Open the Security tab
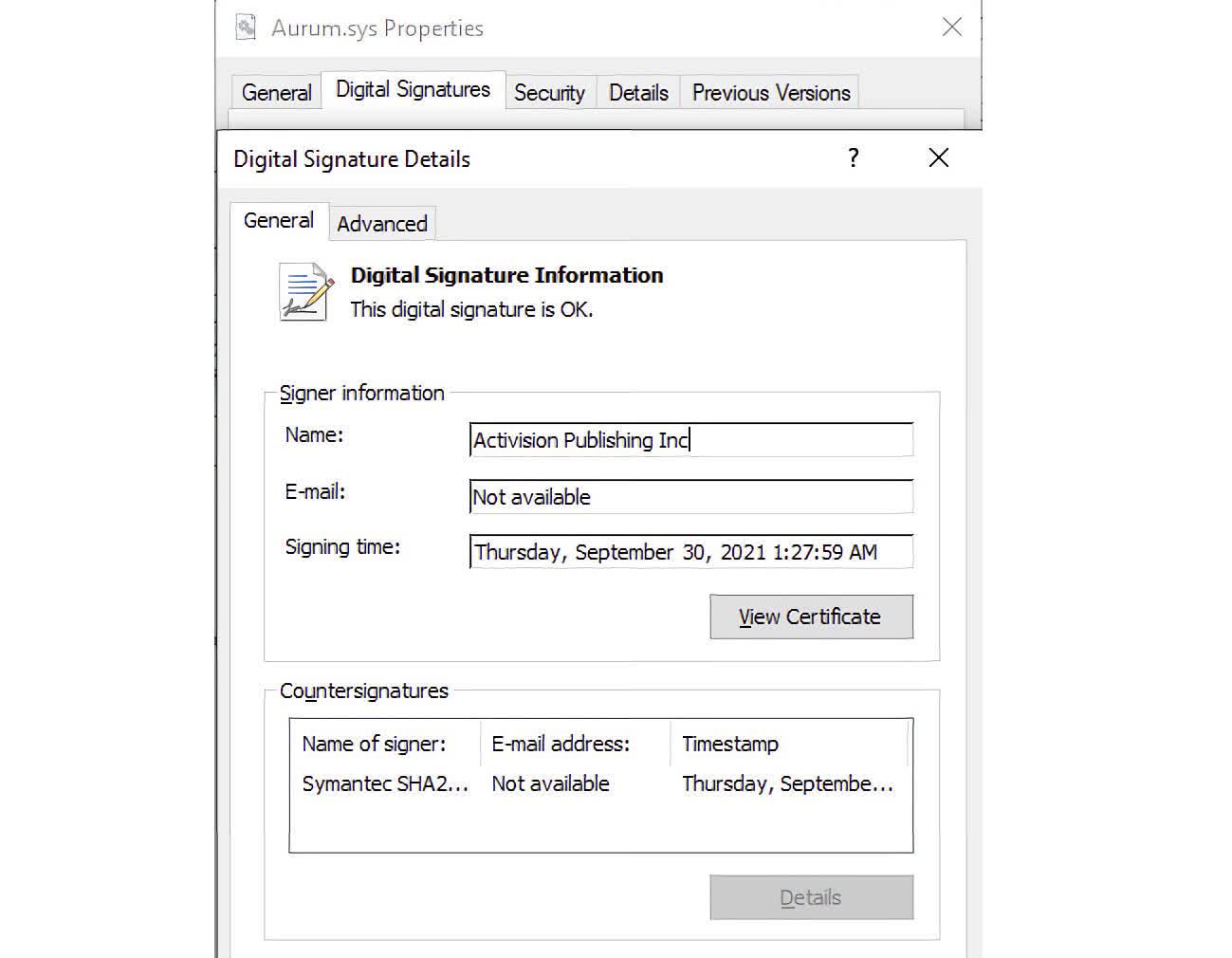 pos(549,92)
